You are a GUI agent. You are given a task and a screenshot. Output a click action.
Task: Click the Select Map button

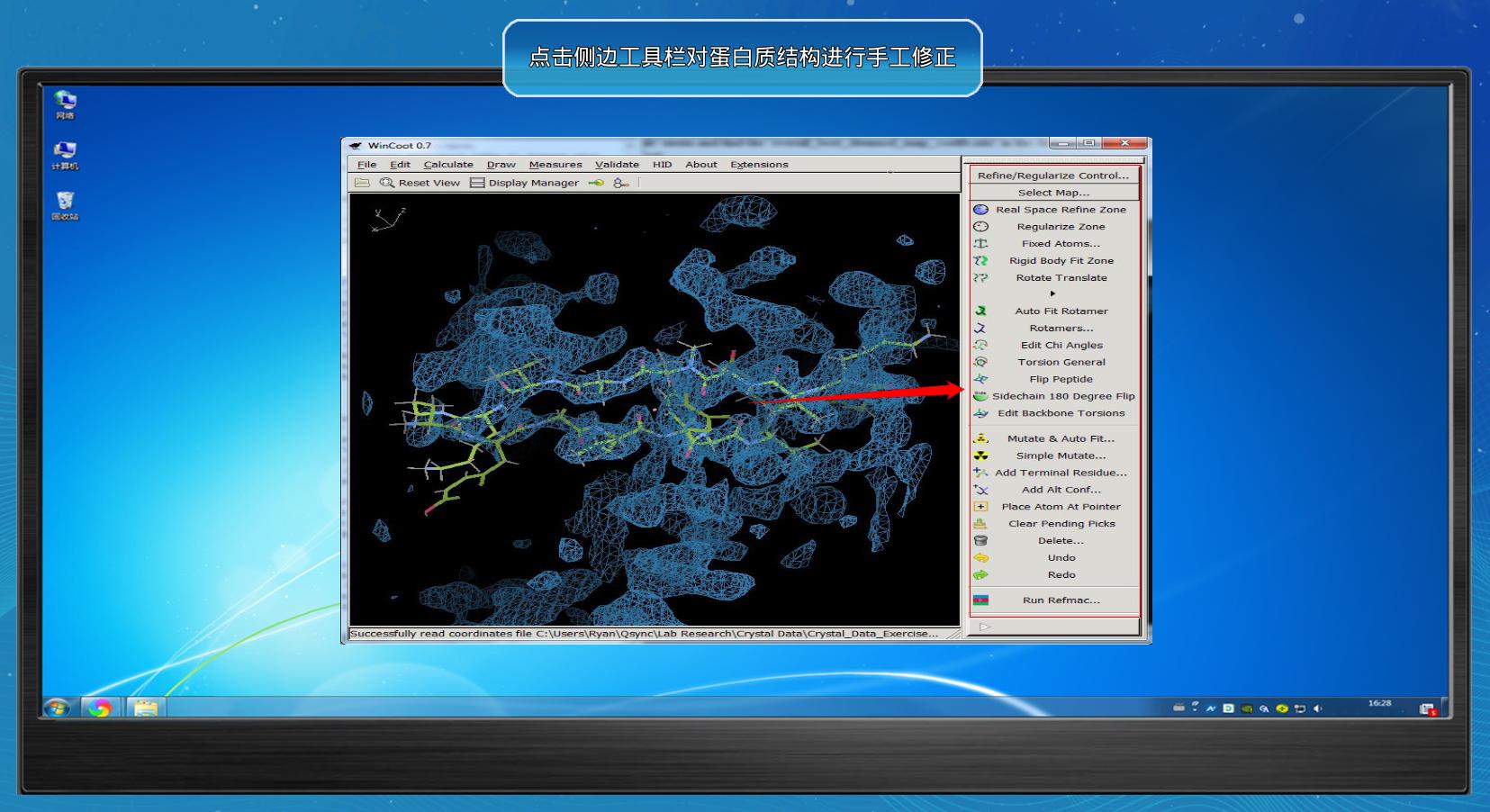(x=1052, y=193)
